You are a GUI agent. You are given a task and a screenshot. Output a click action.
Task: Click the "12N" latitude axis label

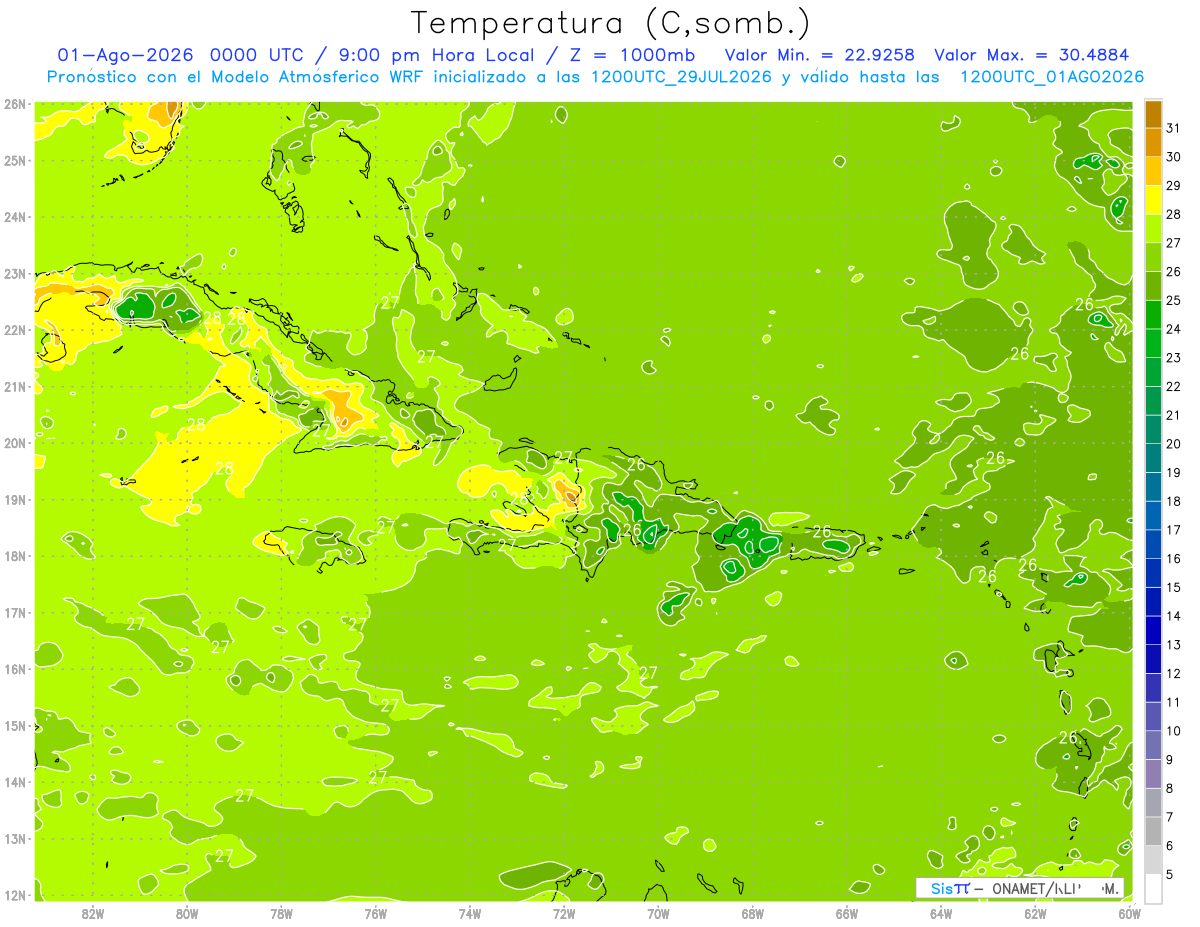15,895
